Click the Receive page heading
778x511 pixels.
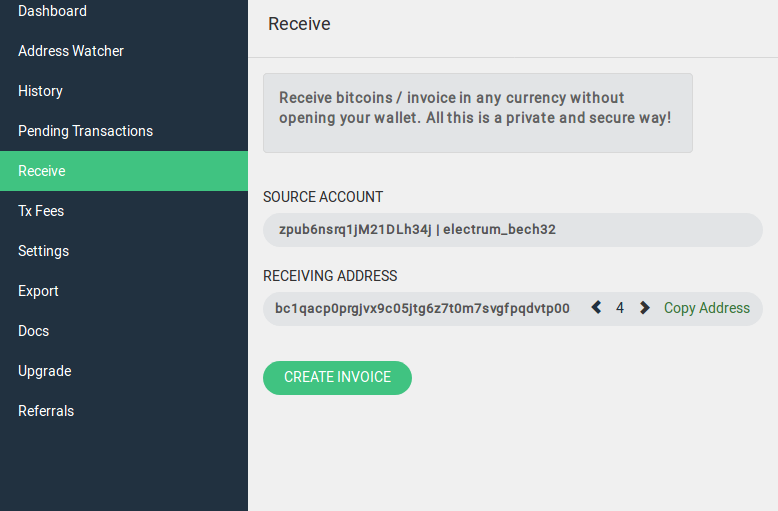point(299,24)
